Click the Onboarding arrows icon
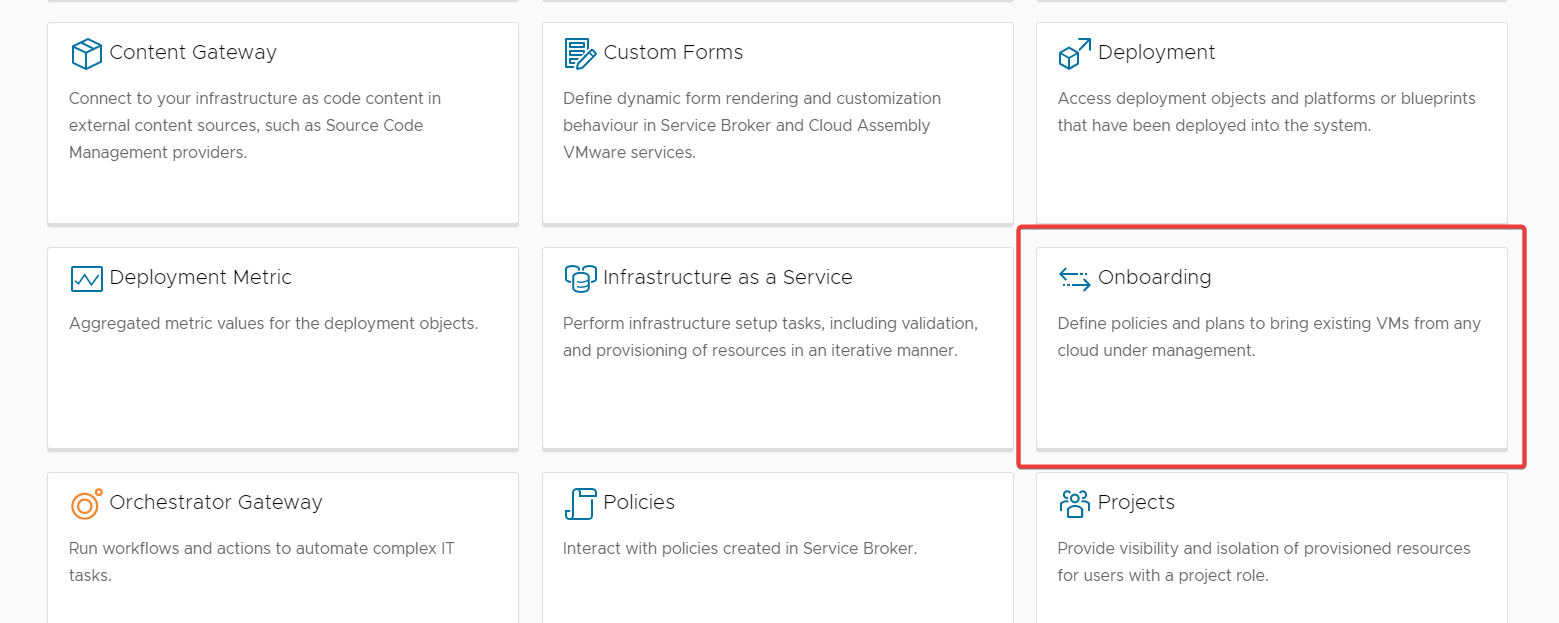 tap(1075, 278)
